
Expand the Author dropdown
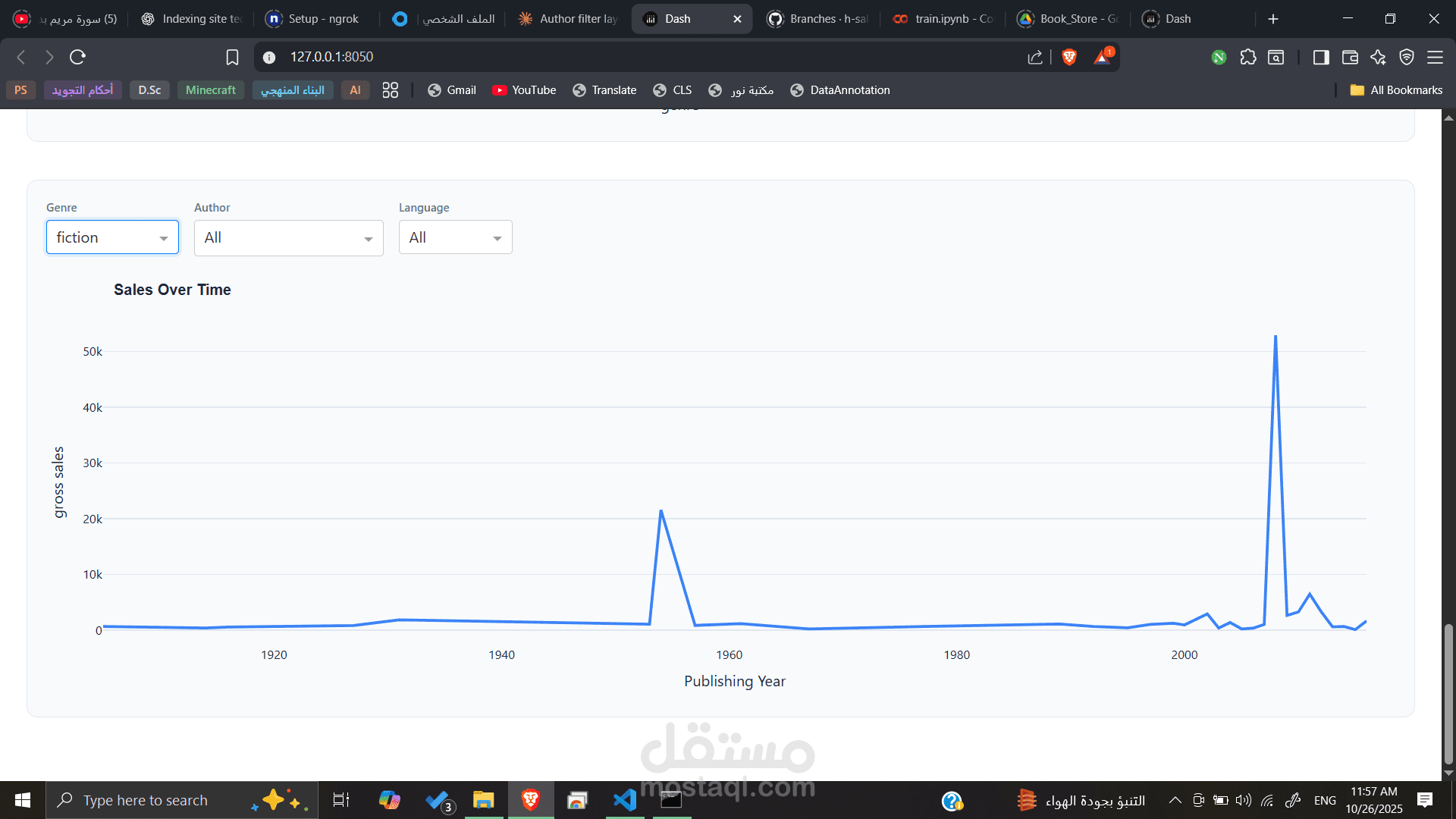coord(288,238)
